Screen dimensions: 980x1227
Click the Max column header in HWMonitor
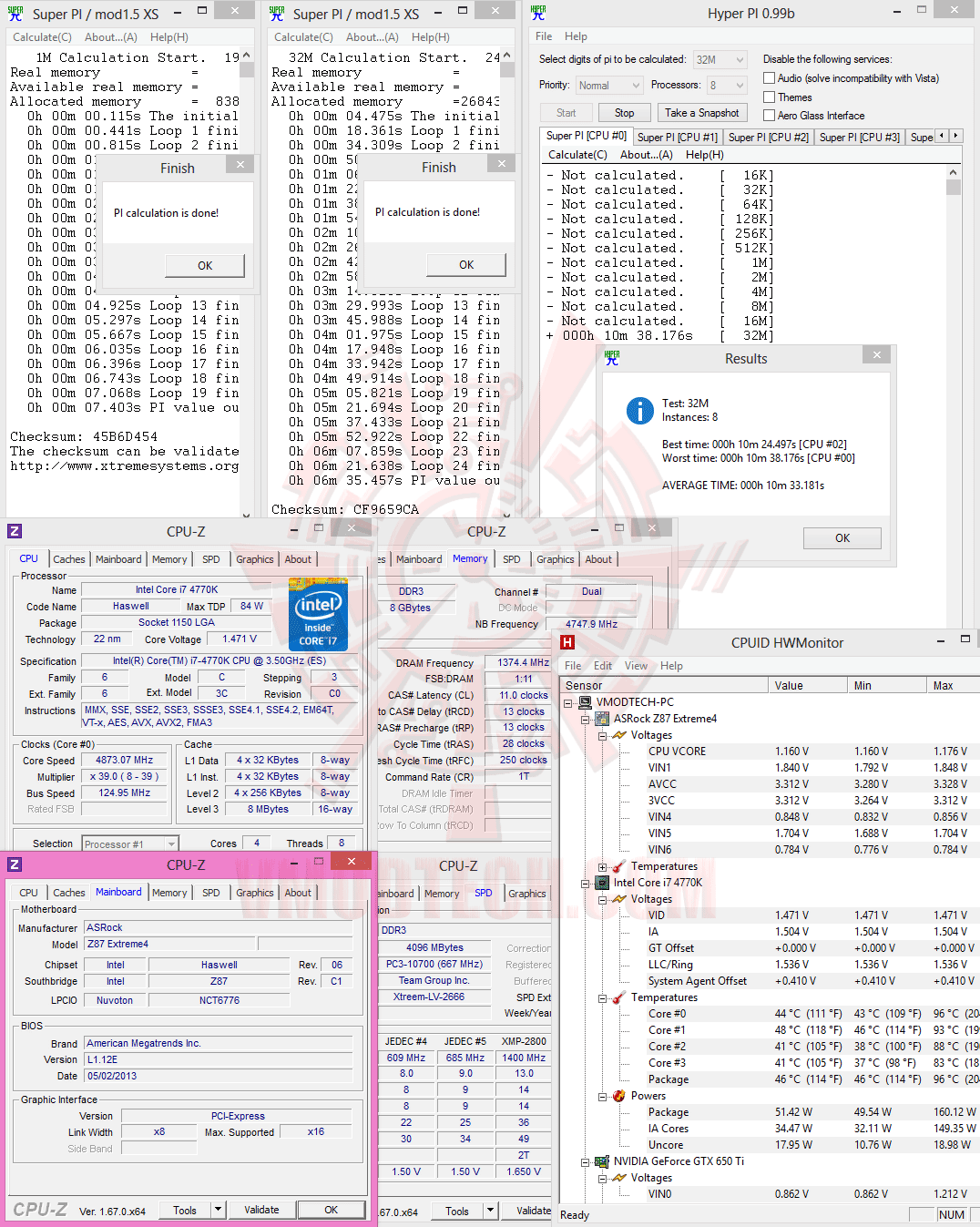(x=953, y=685)
